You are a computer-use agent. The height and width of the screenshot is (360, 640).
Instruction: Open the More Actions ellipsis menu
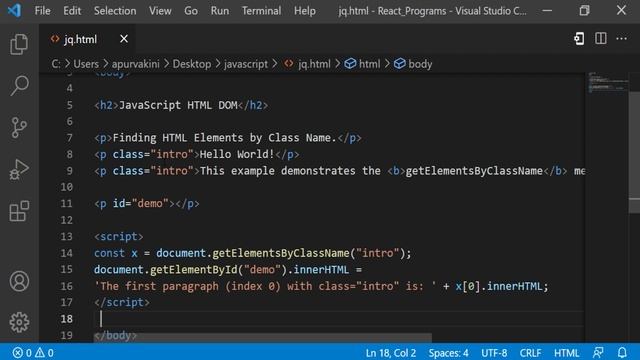coord(621,39)
